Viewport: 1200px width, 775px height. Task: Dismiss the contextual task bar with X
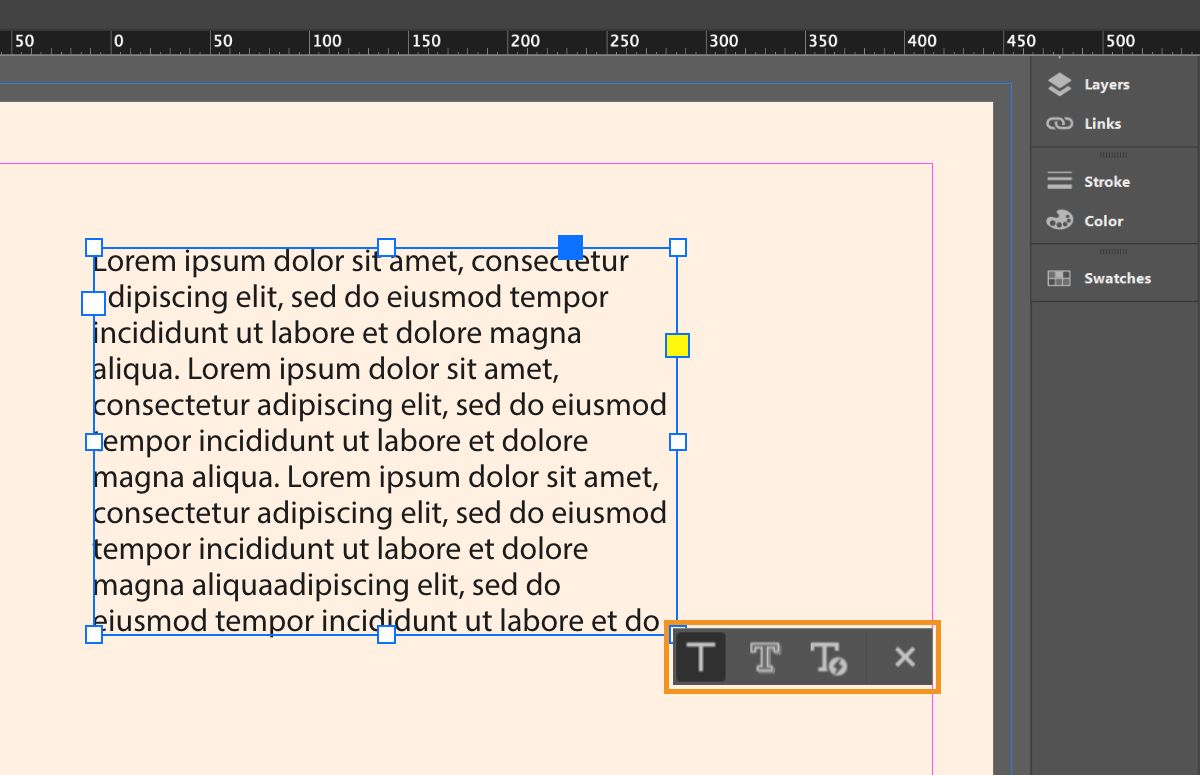pyautogui.click(x=903, y=657)
